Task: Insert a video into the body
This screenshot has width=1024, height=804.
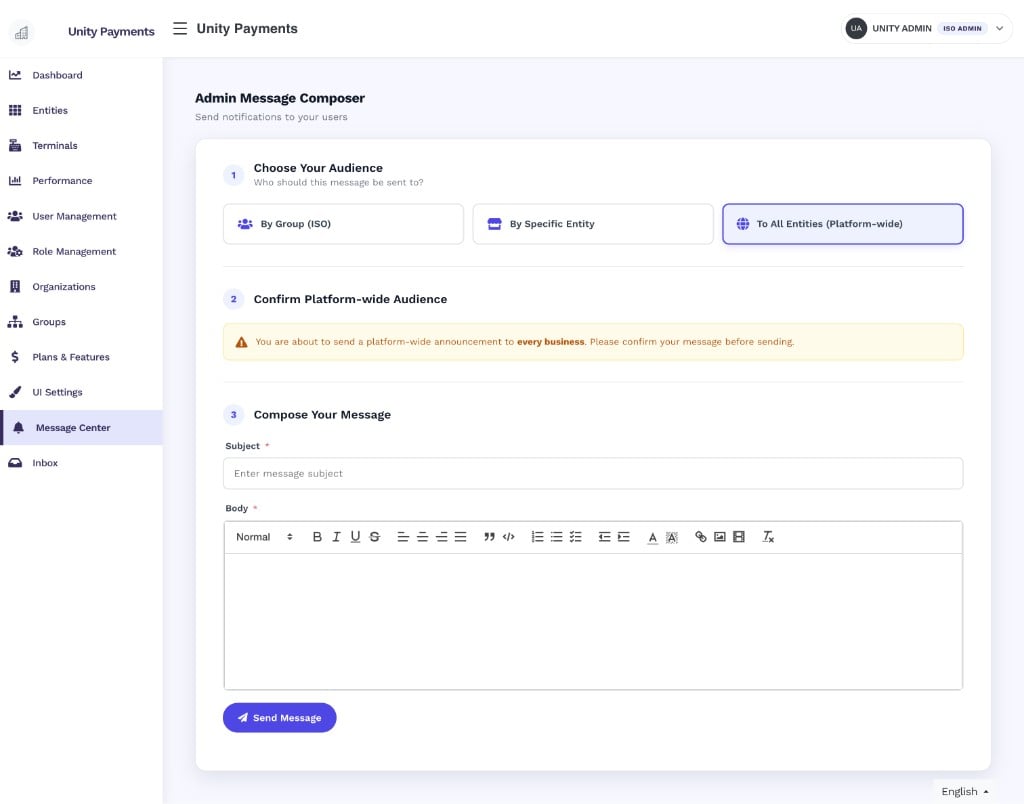Action: [x=739, y=537]
